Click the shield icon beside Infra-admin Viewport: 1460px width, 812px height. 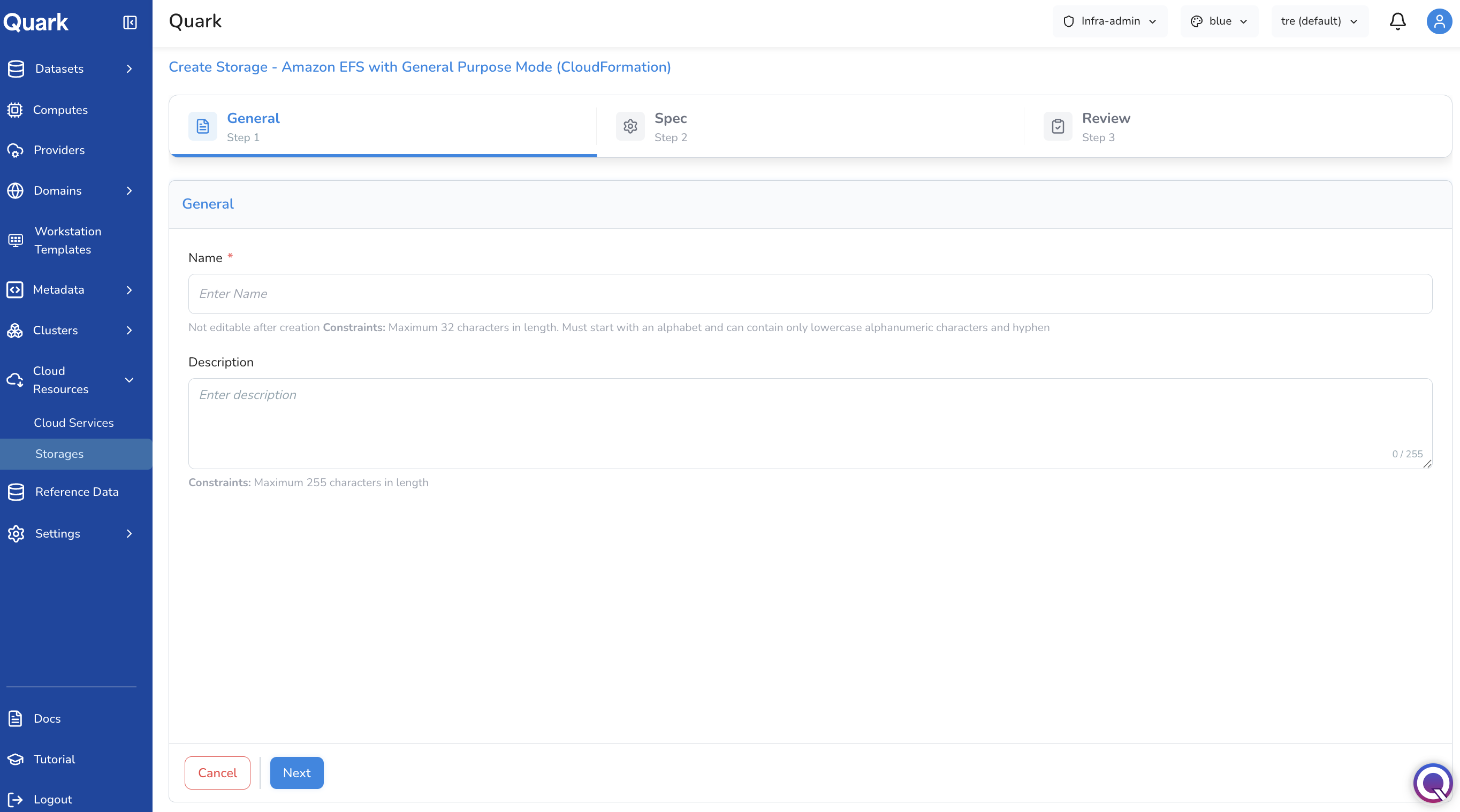[x=1068, y=21]
